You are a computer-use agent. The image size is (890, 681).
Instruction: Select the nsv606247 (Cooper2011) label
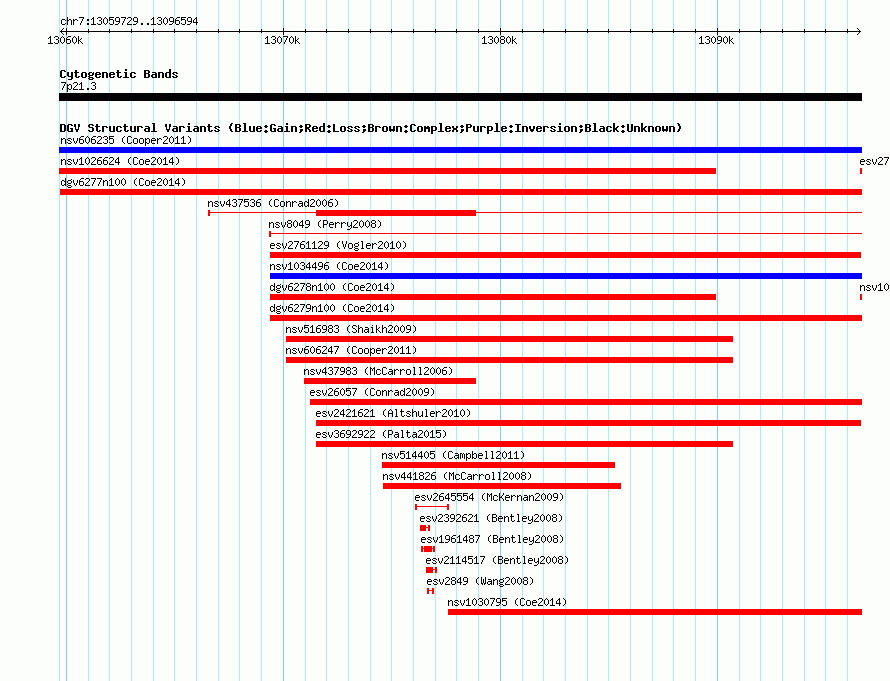pyautogui.click(x=351, y=350)
